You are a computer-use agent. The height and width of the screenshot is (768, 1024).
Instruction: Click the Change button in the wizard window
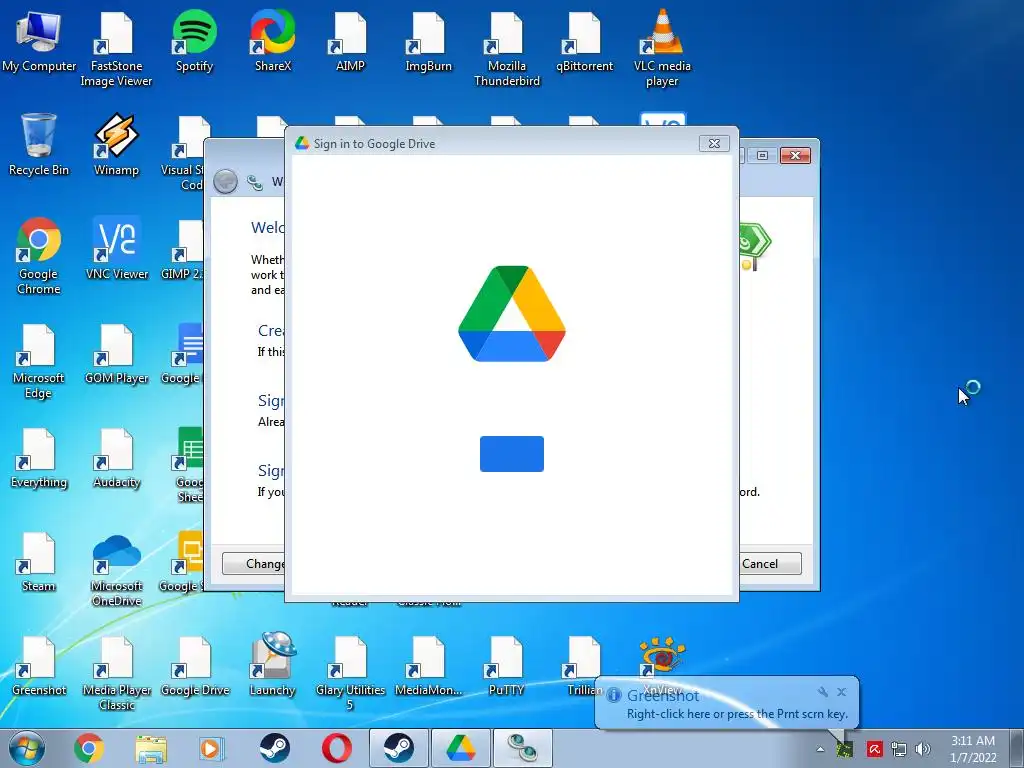(253, 564)
